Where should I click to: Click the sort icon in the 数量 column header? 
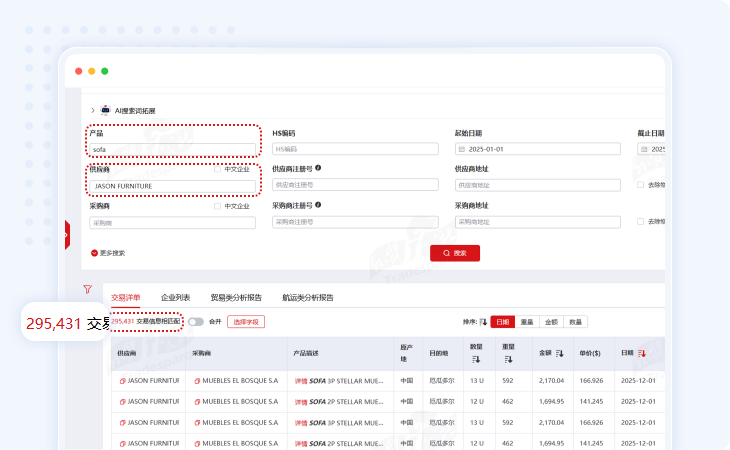click(476, 358)
